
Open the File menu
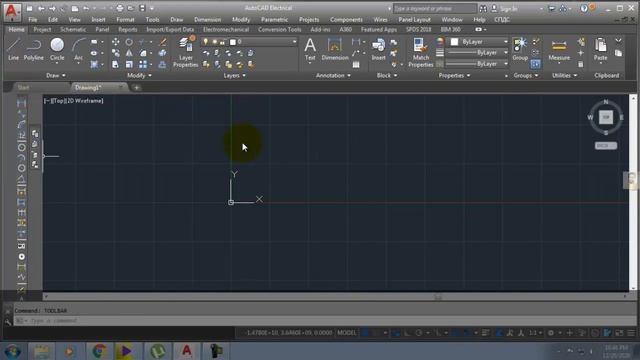tap(33, 20)
